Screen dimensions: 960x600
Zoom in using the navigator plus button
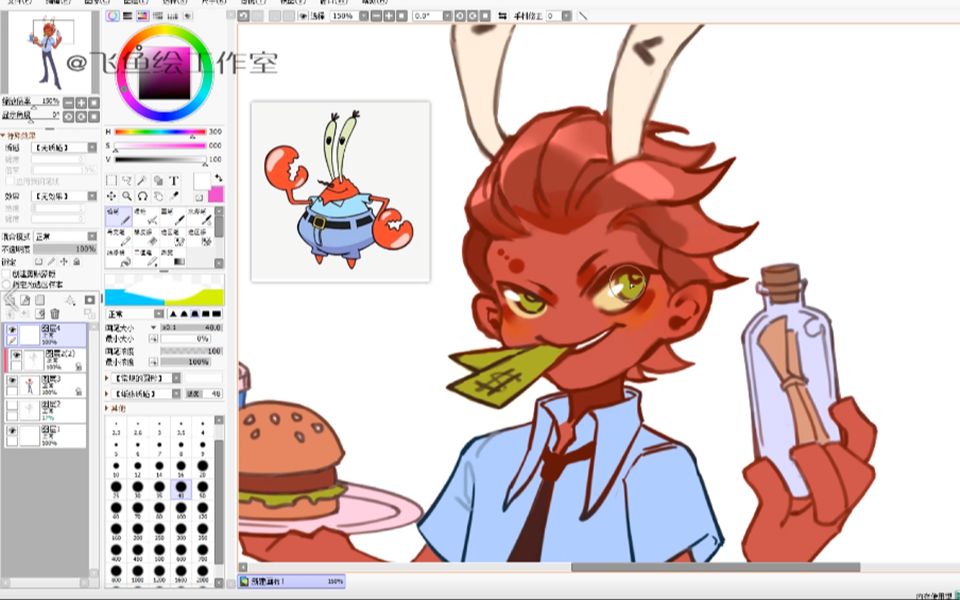(81, 102)
